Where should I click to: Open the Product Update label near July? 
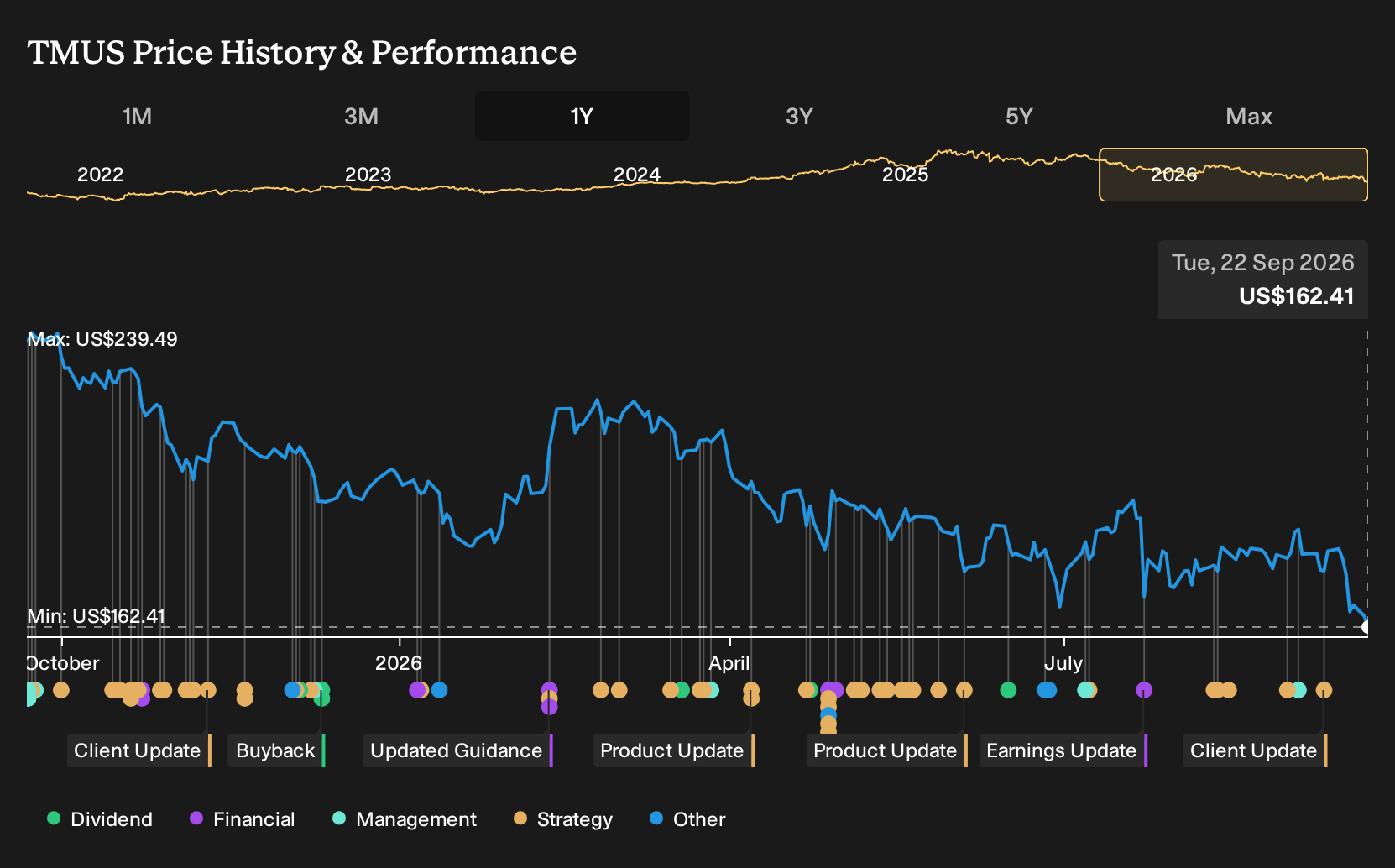[x=887, y=750]
